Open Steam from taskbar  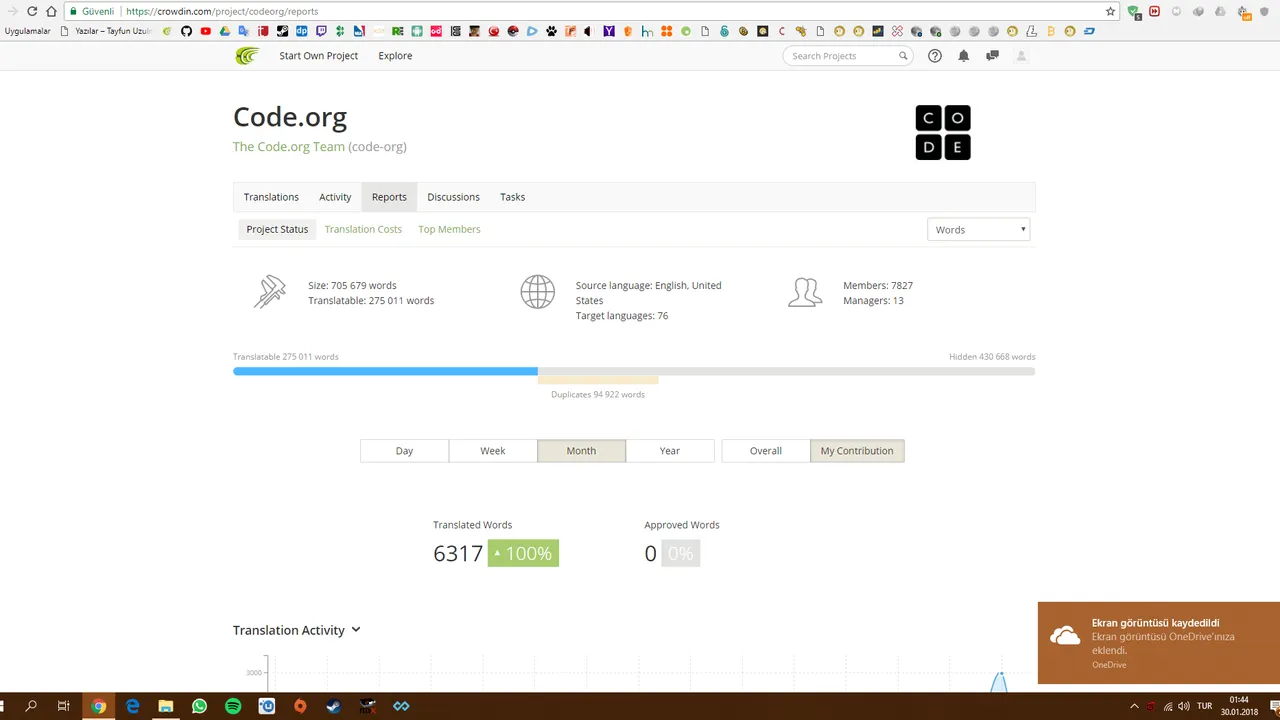333,706
